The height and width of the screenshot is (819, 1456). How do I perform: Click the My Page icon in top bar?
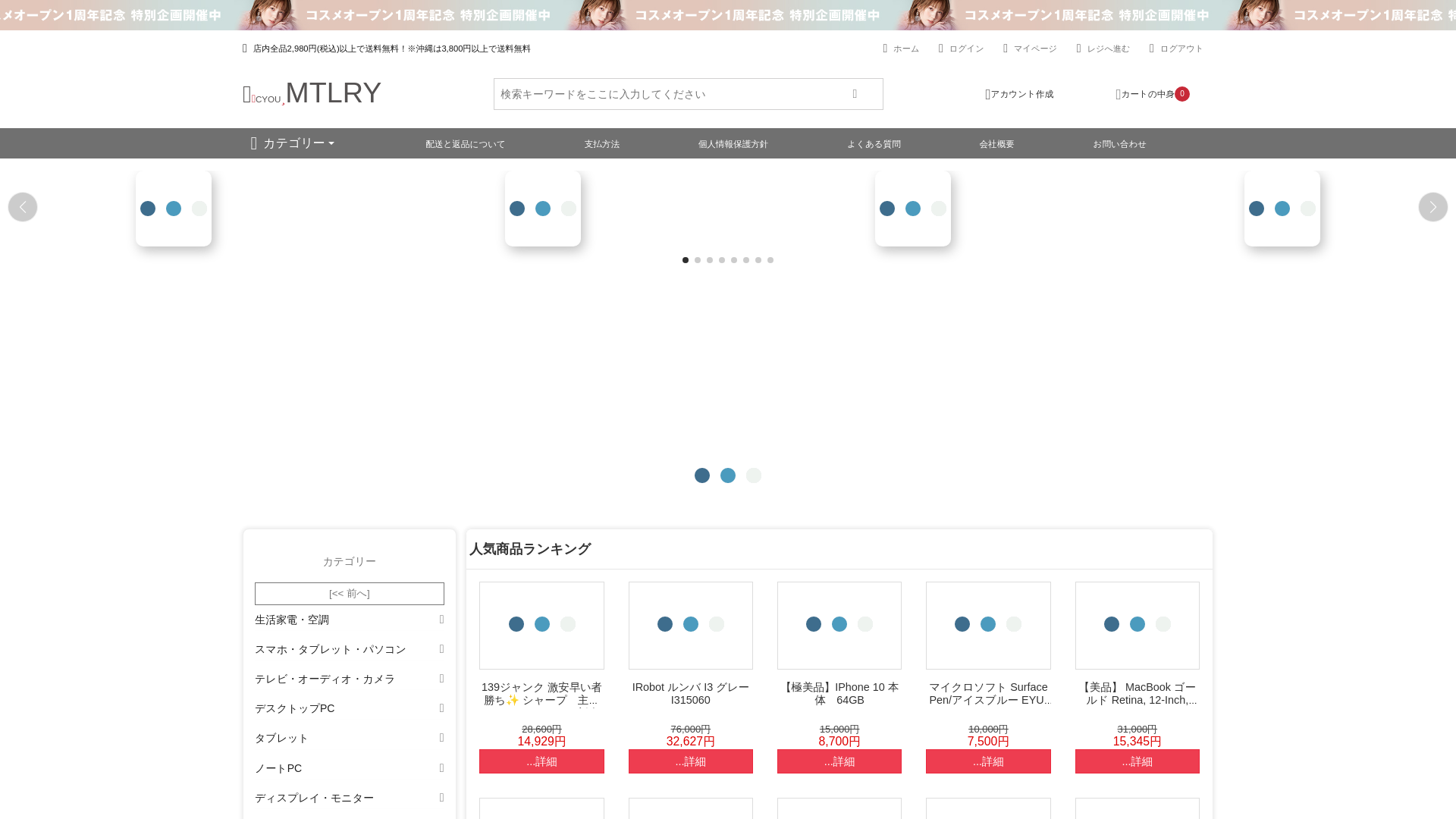1006,49
